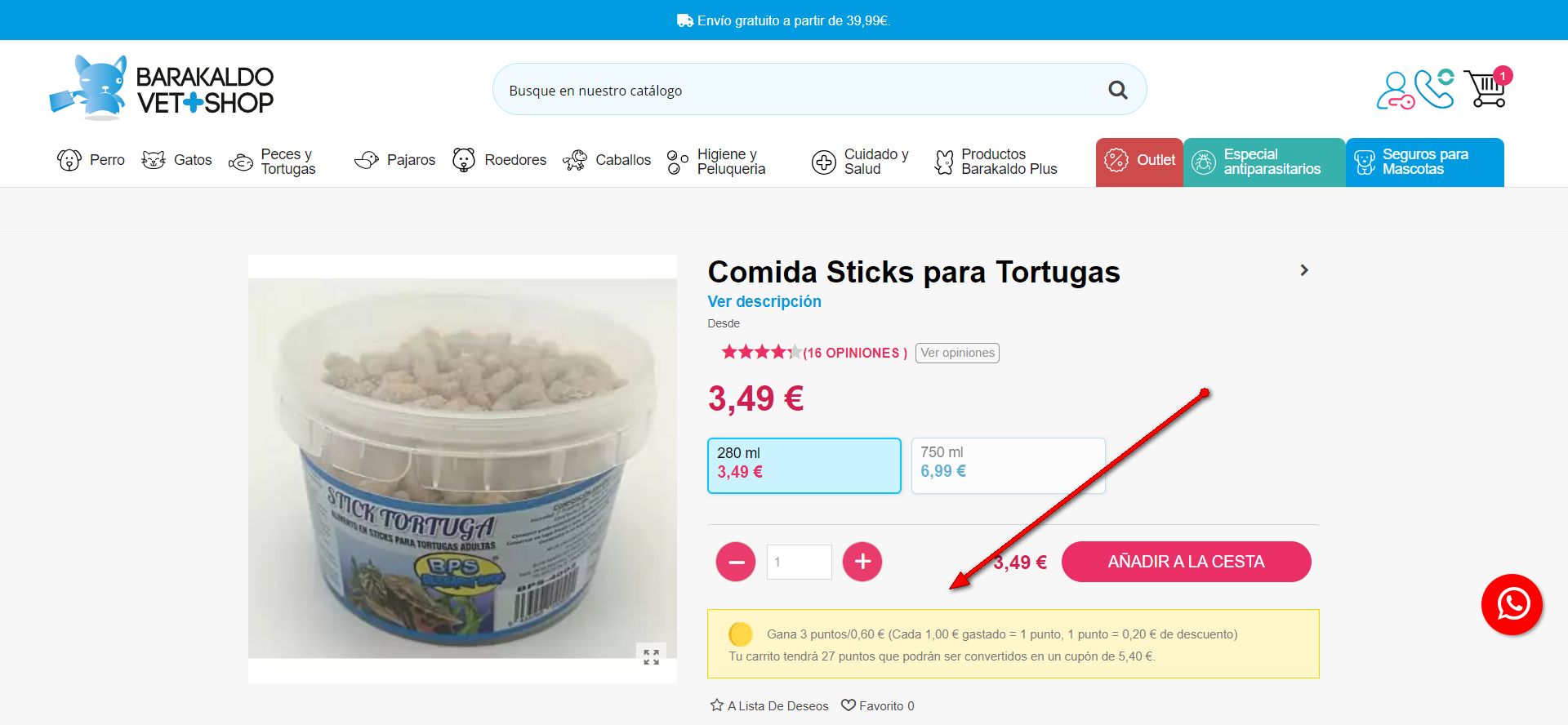The image size is (1568, 725).
Task: Focus the catalog search input field
Action: click(800, 90)
